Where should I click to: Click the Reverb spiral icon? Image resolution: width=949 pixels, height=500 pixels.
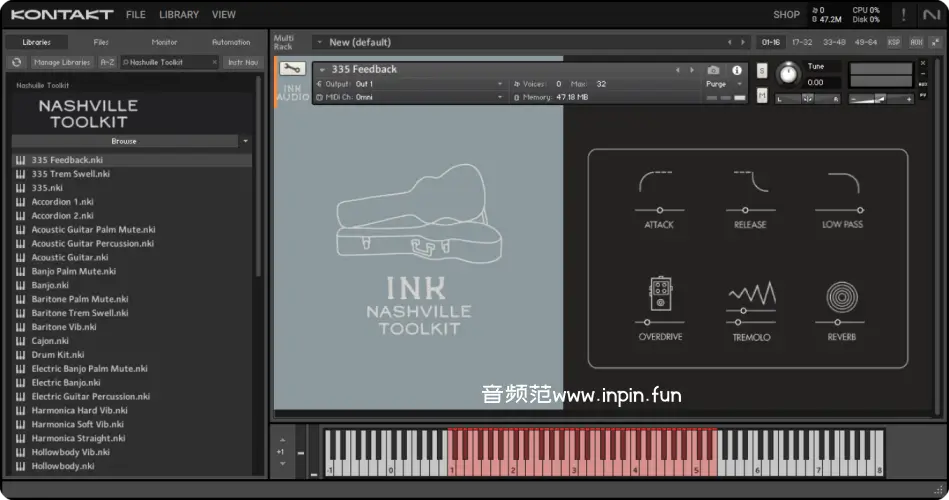tap(841, 297)
